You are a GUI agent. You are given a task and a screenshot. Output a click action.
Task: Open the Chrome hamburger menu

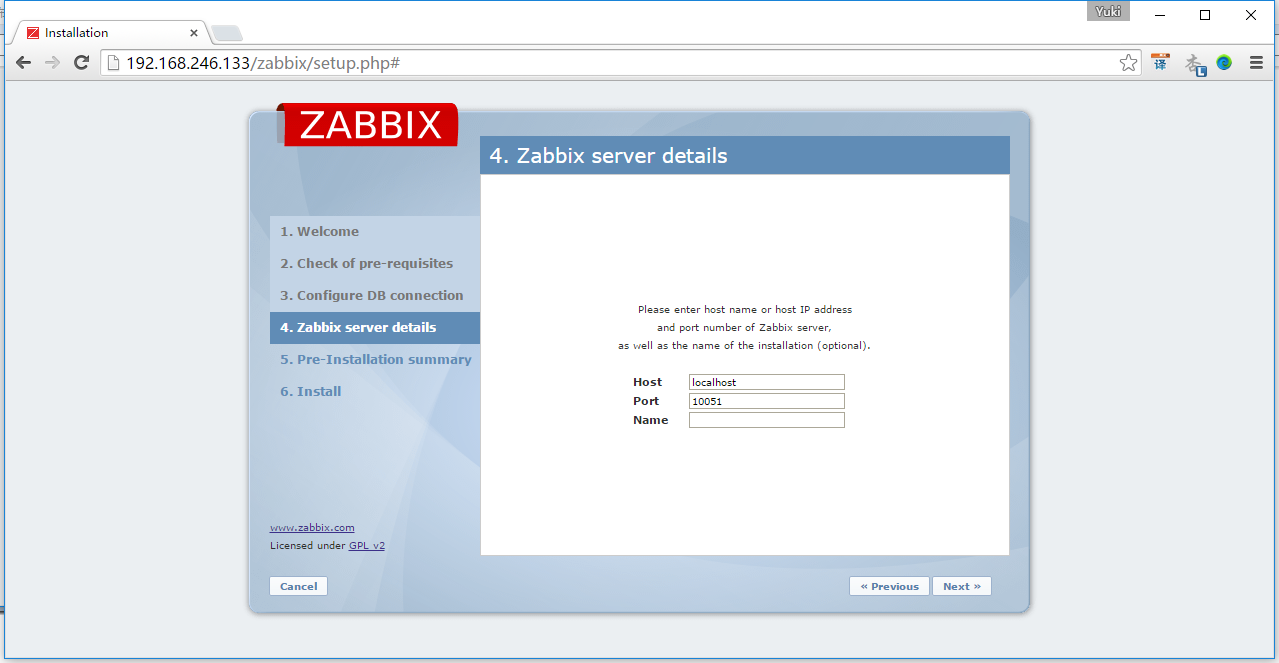tap(1257, 63)
